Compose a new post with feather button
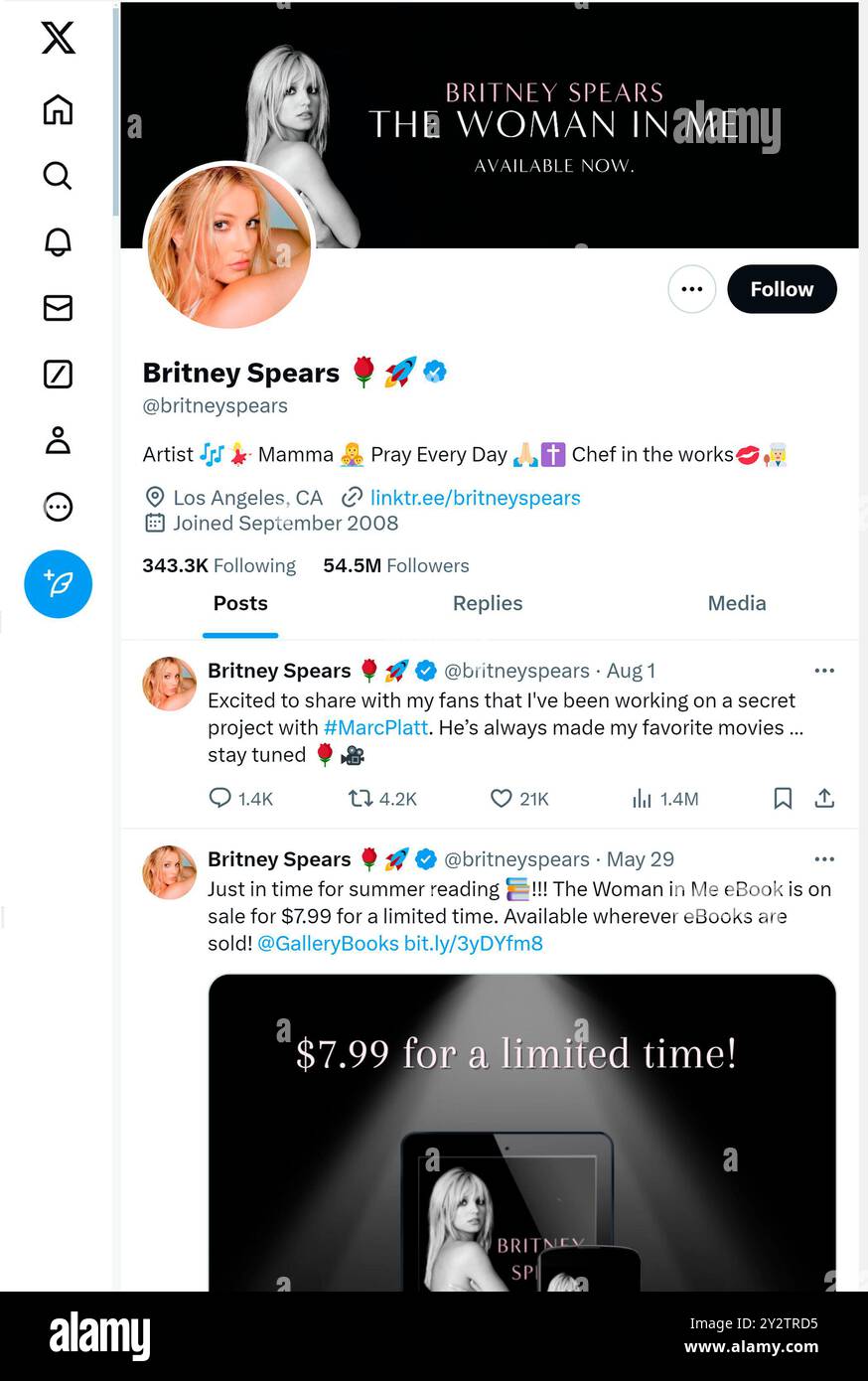Viewport: 868px width, 1381px height. (x=59, y=584)
